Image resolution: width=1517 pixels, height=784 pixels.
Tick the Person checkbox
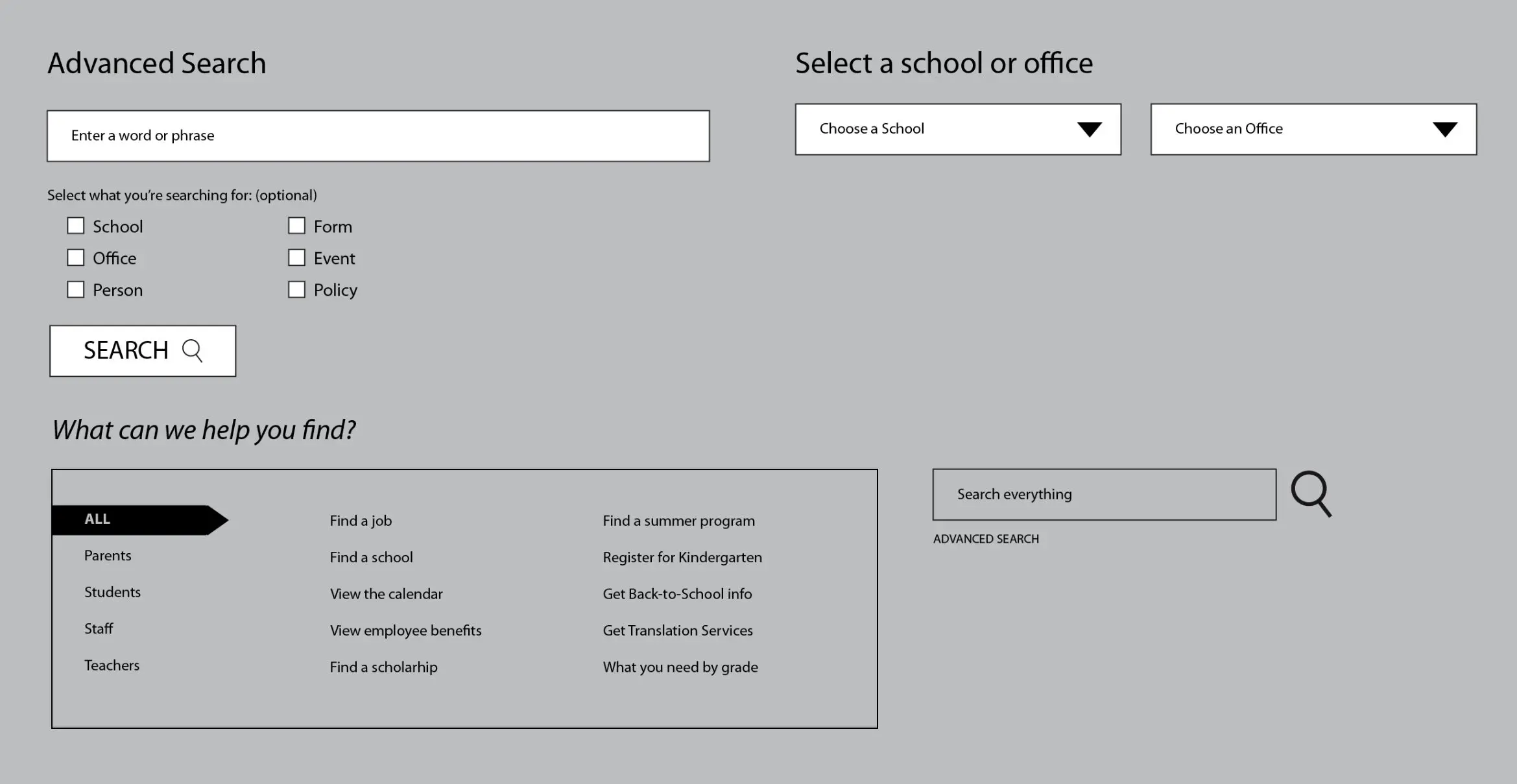coord(76,289)
